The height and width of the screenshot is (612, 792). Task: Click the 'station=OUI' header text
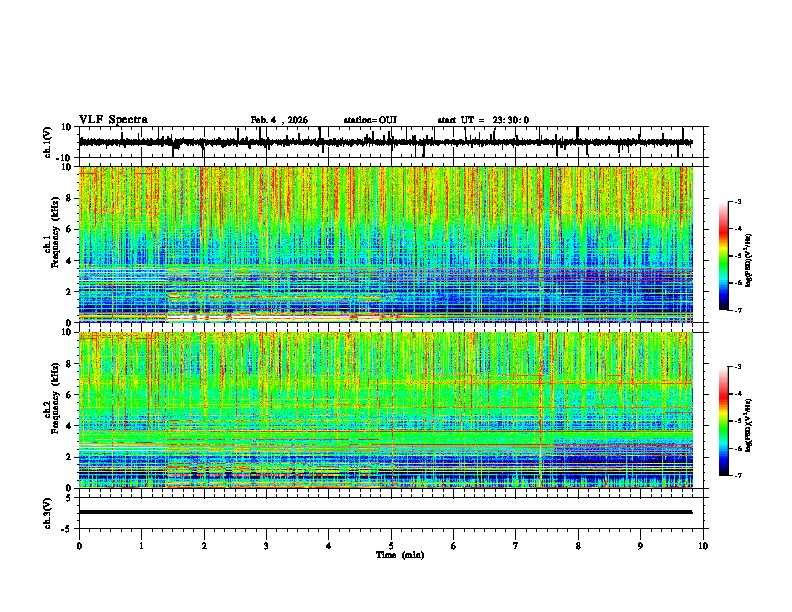370,120
